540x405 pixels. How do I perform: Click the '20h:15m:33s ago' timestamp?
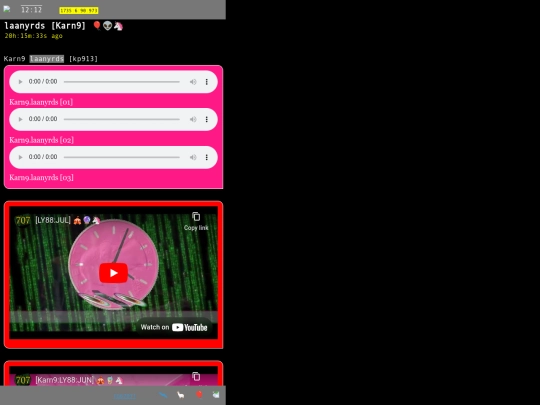coord(33,36)
